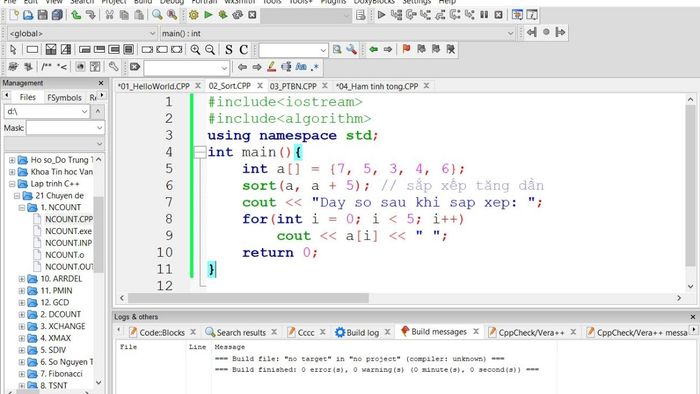Click the green back arrow in the toolbar
700x394 pixels.
pos(374,50)
